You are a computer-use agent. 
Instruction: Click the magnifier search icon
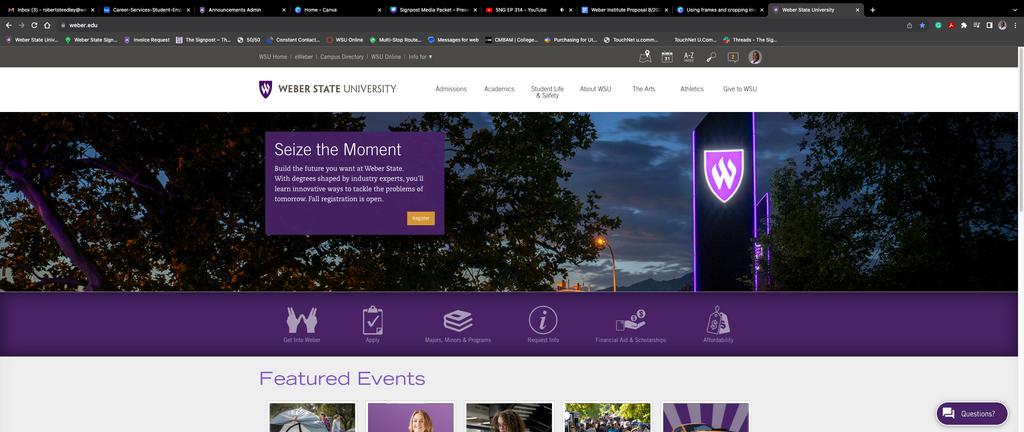tap(711, 57)
